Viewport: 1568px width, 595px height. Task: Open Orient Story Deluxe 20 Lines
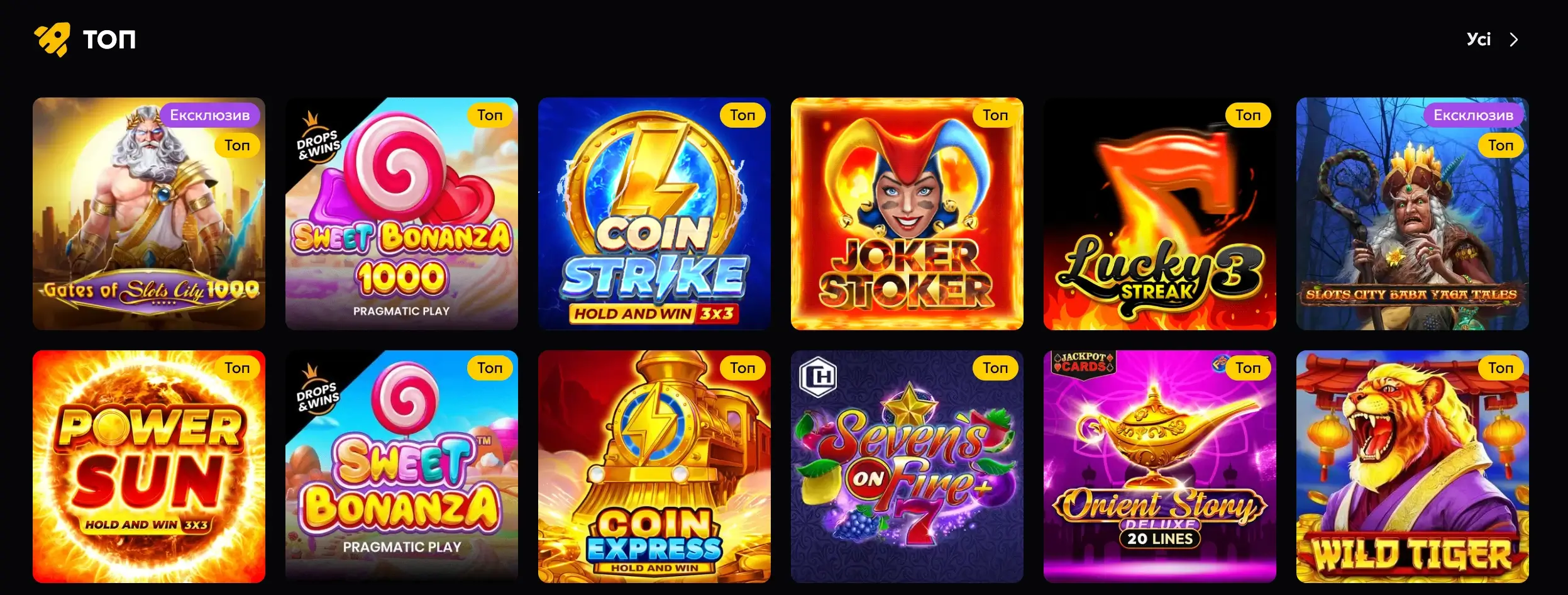pyautogui.click(x=1160, y=467)
